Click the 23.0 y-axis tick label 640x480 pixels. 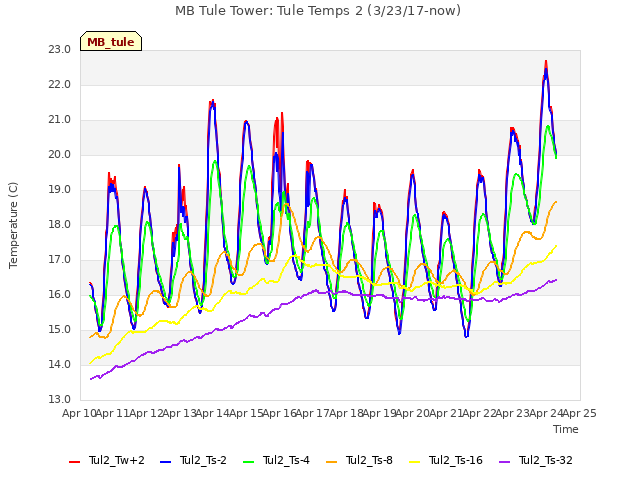point(60,50)
